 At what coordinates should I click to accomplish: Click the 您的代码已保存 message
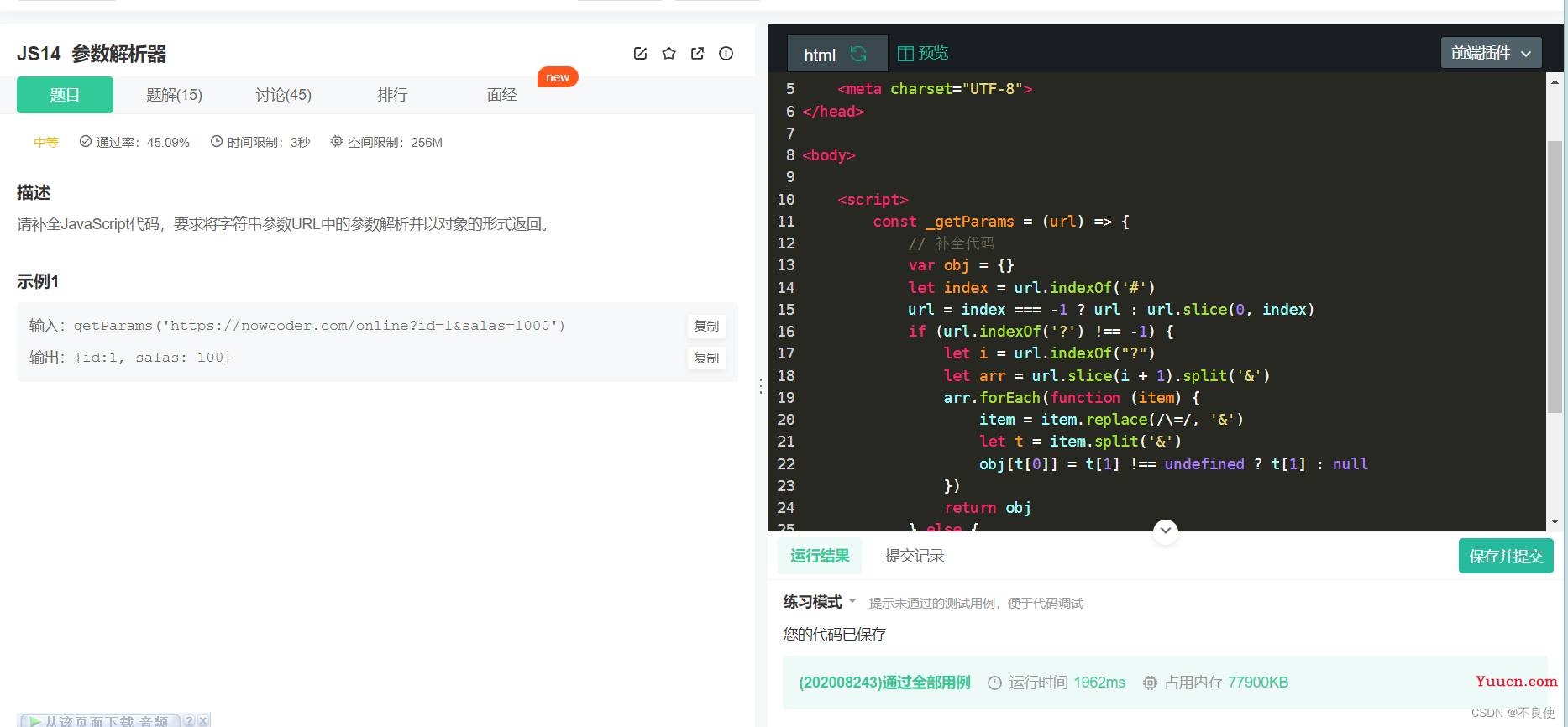click(835, 634)
